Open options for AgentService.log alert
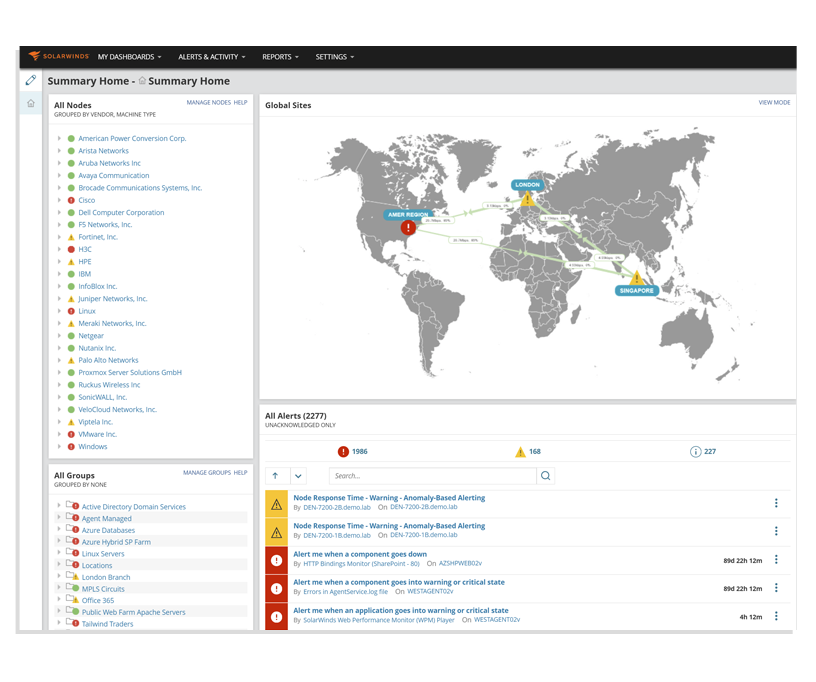 [x=776, y=587]
